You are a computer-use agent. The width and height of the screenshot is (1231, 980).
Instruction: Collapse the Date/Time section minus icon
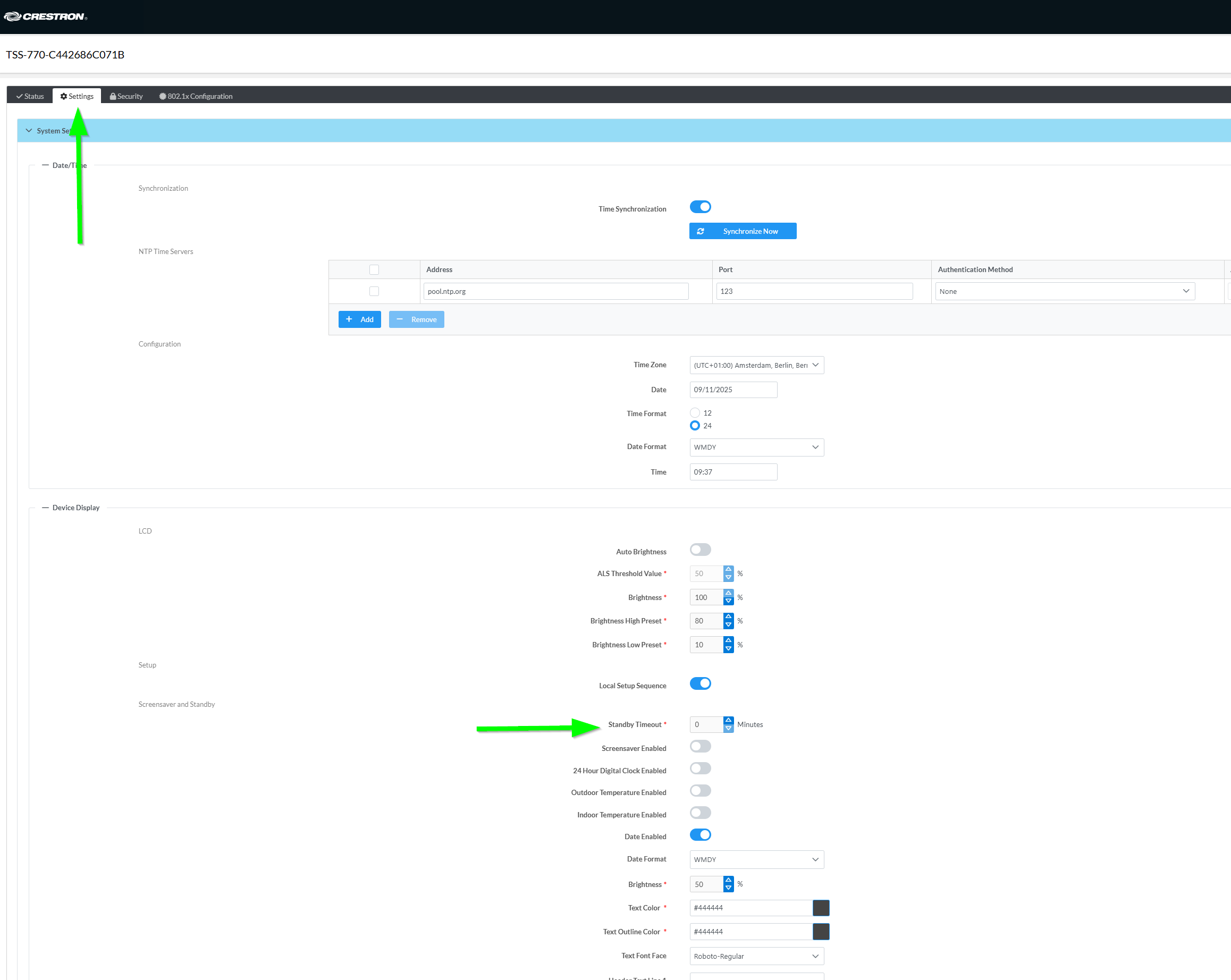[45, 165]
